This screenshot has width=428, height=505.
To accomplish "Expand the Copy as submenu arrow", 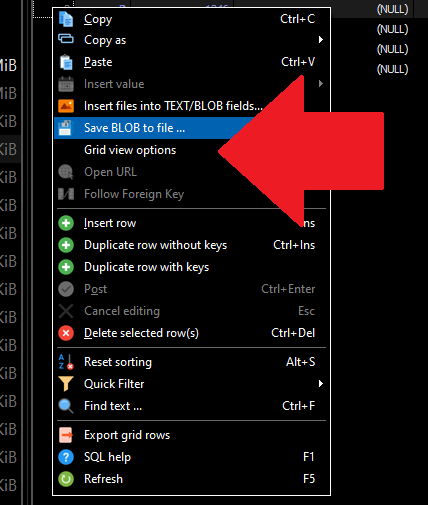I will point(321,40).
